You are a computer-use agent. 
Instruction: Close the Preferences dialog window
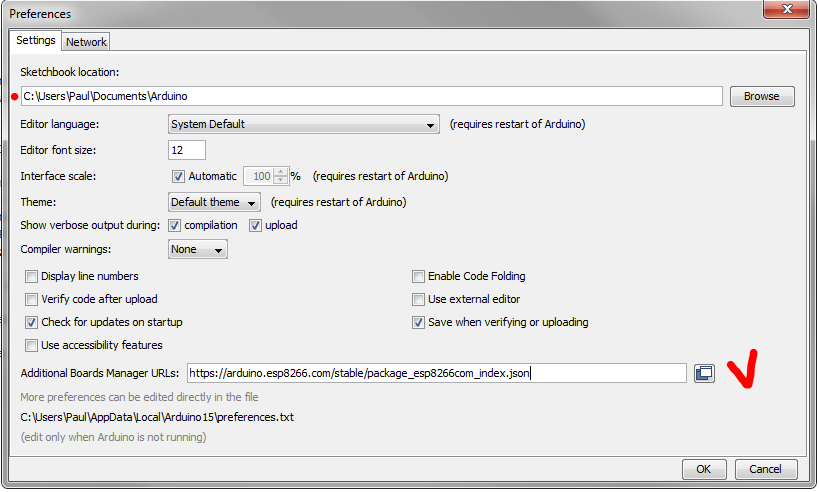click(783, 11)
